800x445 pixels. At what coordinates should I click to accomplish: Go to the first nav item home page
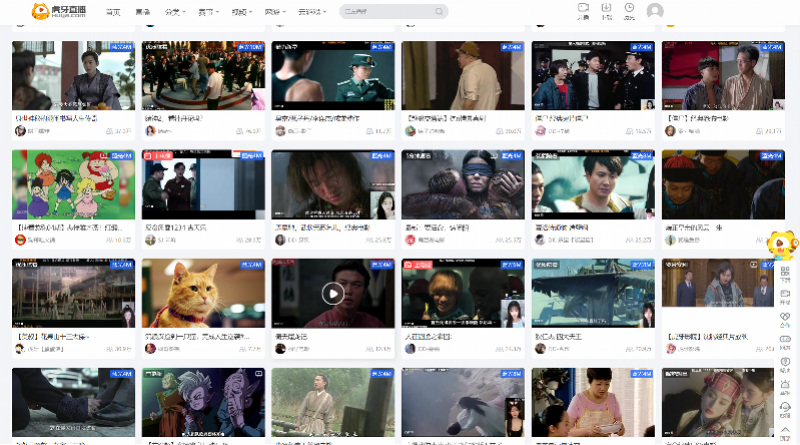pos(113,12)
